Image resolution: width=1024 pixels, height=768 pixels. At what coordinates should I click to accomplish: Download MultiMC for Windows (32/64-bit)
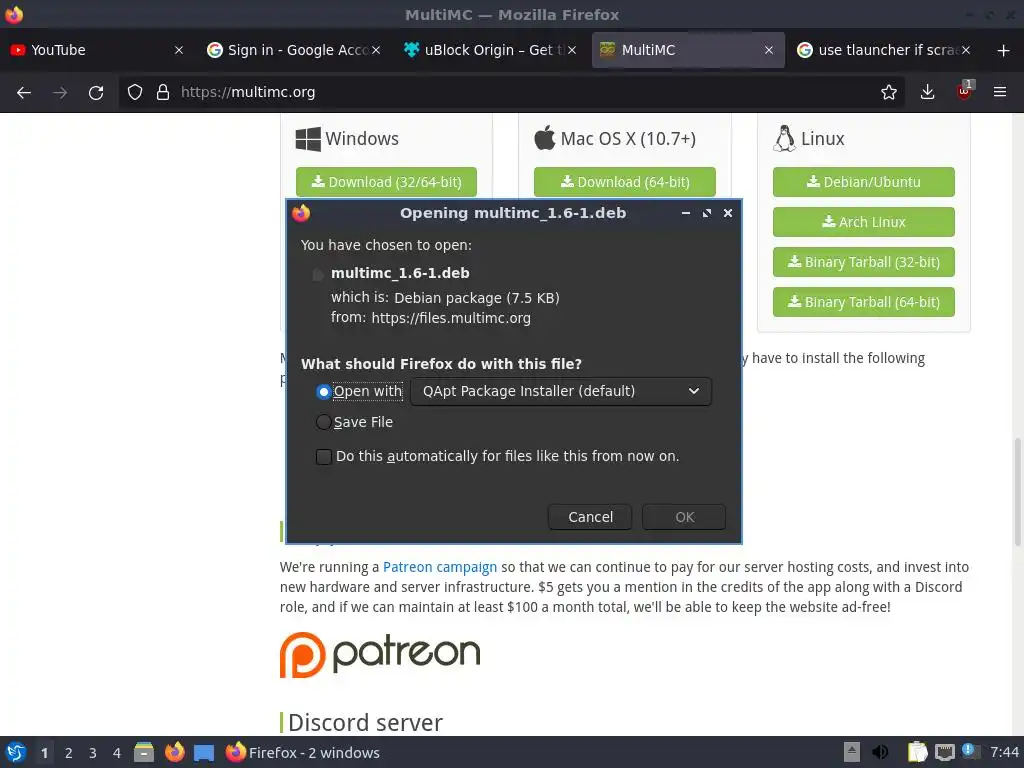pos(386,182)
